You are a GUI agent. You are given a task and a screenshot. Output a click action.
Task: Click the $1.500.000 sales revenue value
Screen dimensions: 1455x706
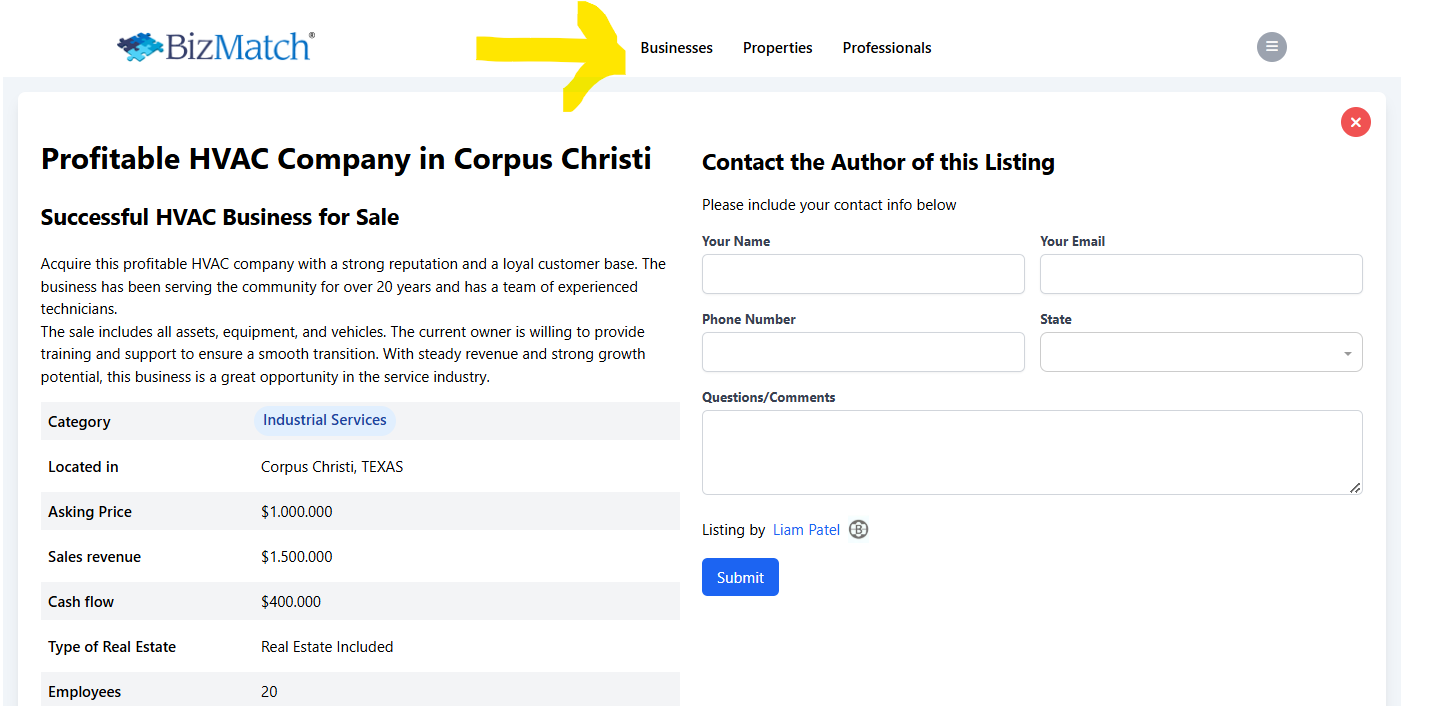296,557
